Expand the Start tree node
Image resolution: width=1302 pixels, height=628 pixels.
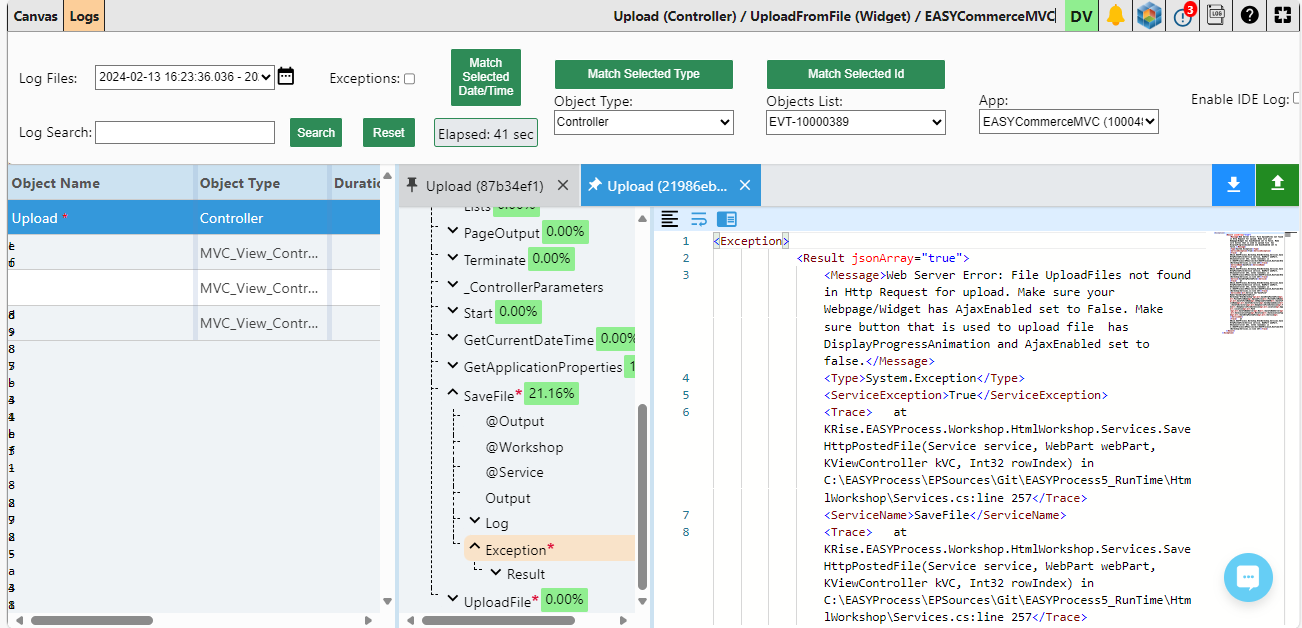(x=452, y=313)
